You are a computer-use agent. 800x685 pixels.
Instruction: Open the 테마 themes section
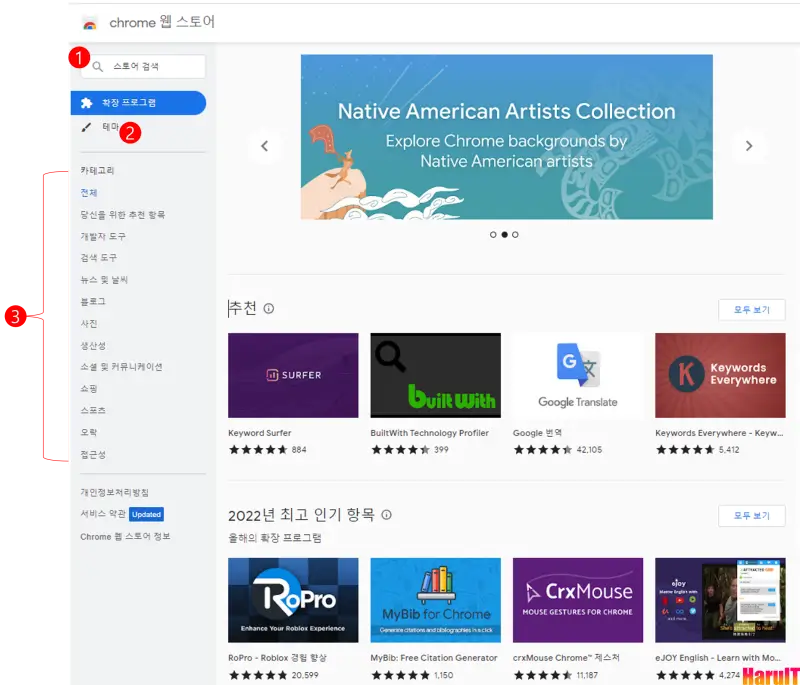click(110, 126)
